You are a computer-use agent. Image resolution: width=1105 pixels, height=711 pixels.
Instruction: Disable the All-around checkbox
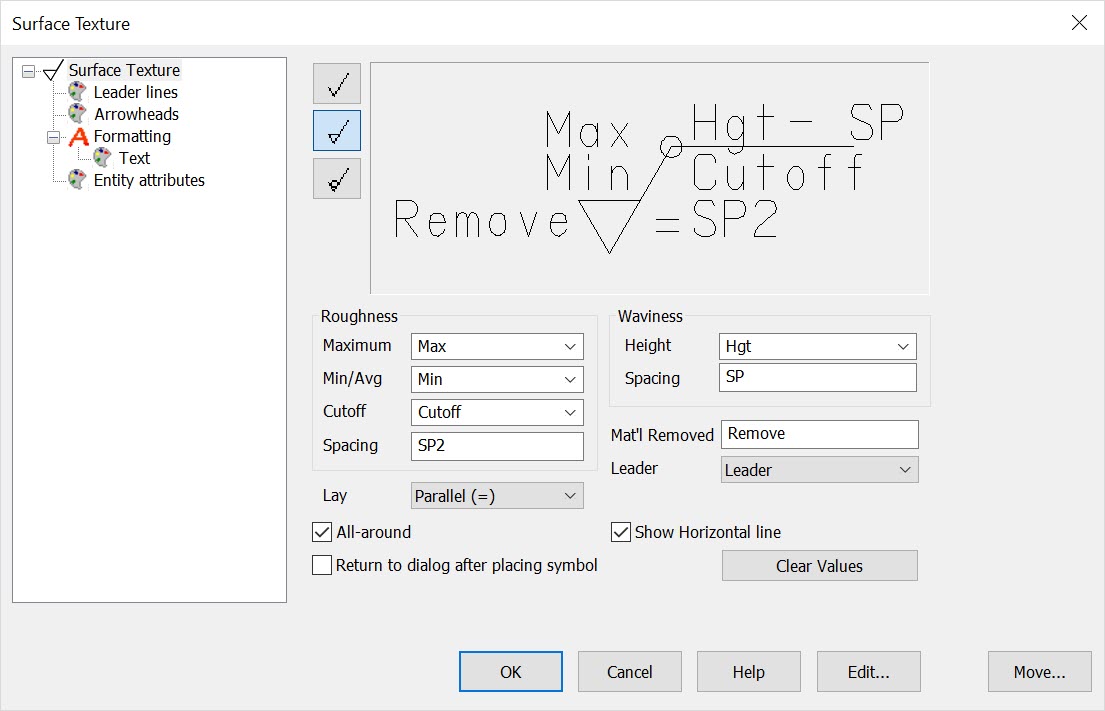(321, 532)
